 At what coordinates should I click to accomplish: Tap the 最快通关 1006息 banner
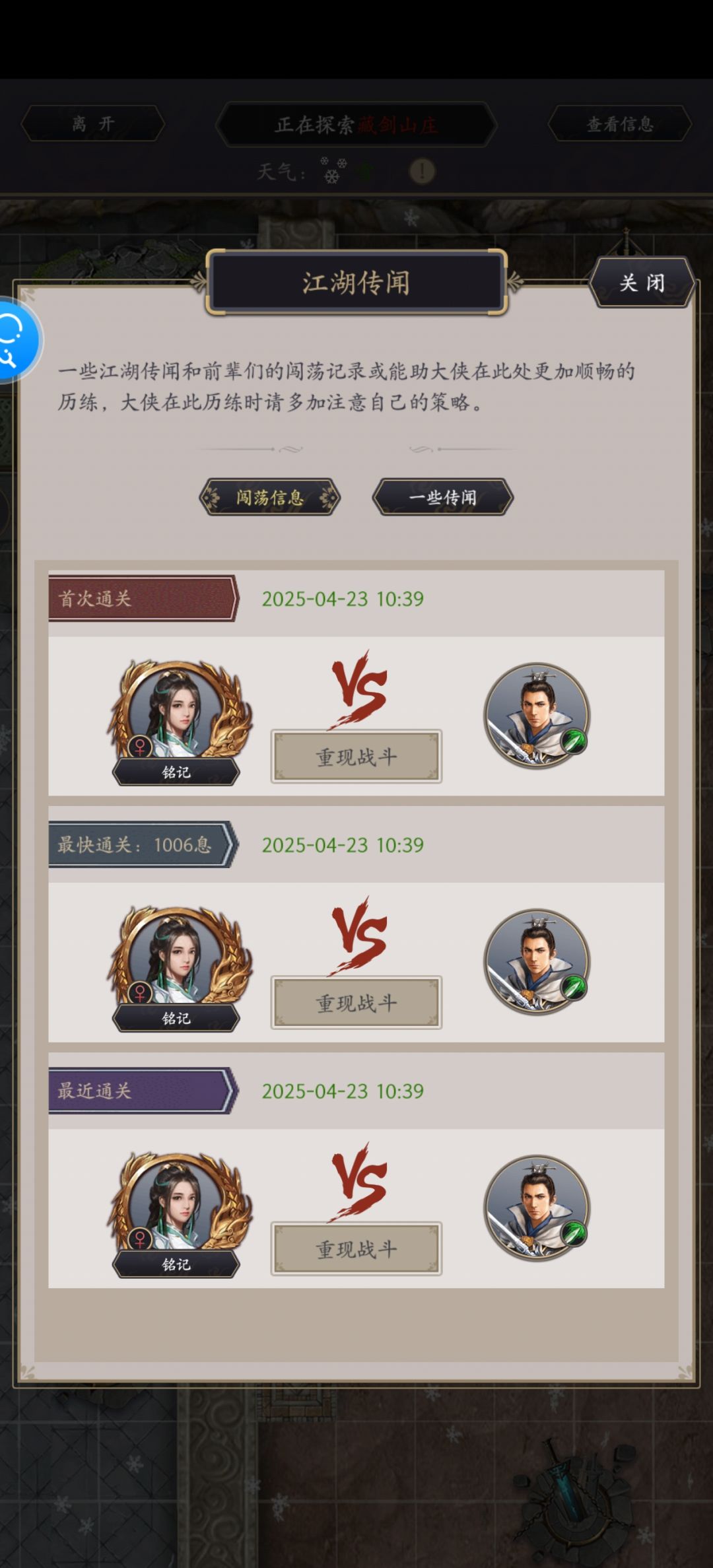click(143, 844)
